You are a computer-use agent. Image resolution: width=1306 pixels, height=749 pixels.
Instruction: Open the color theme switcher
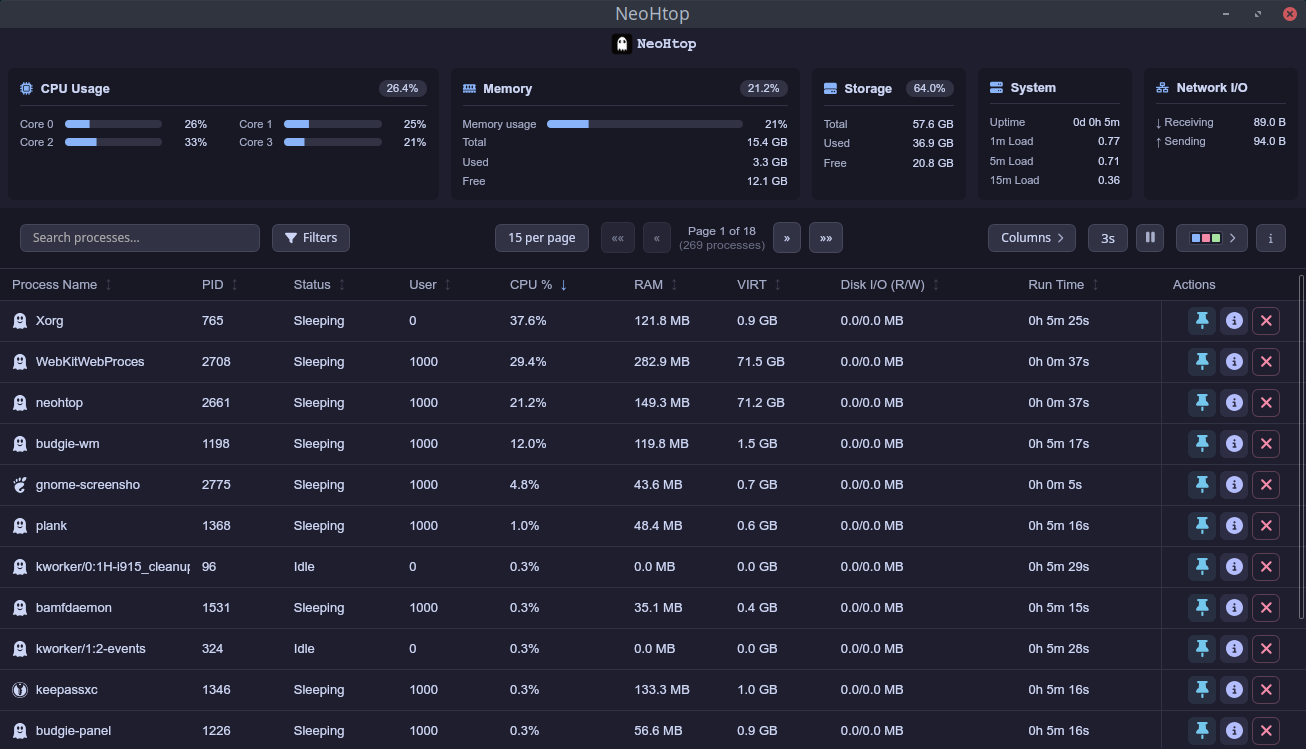[x=1212, y=238]
